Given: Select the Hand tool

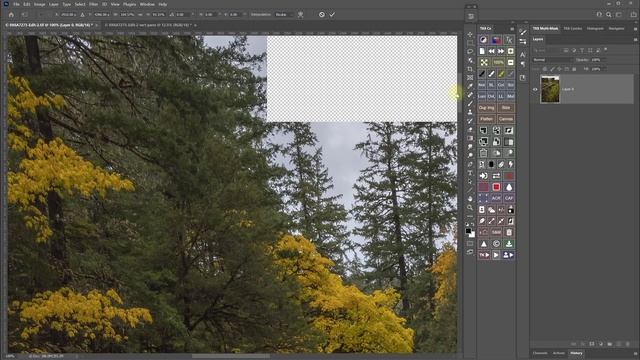Looking at the screenshot, I should coord(470,198).
